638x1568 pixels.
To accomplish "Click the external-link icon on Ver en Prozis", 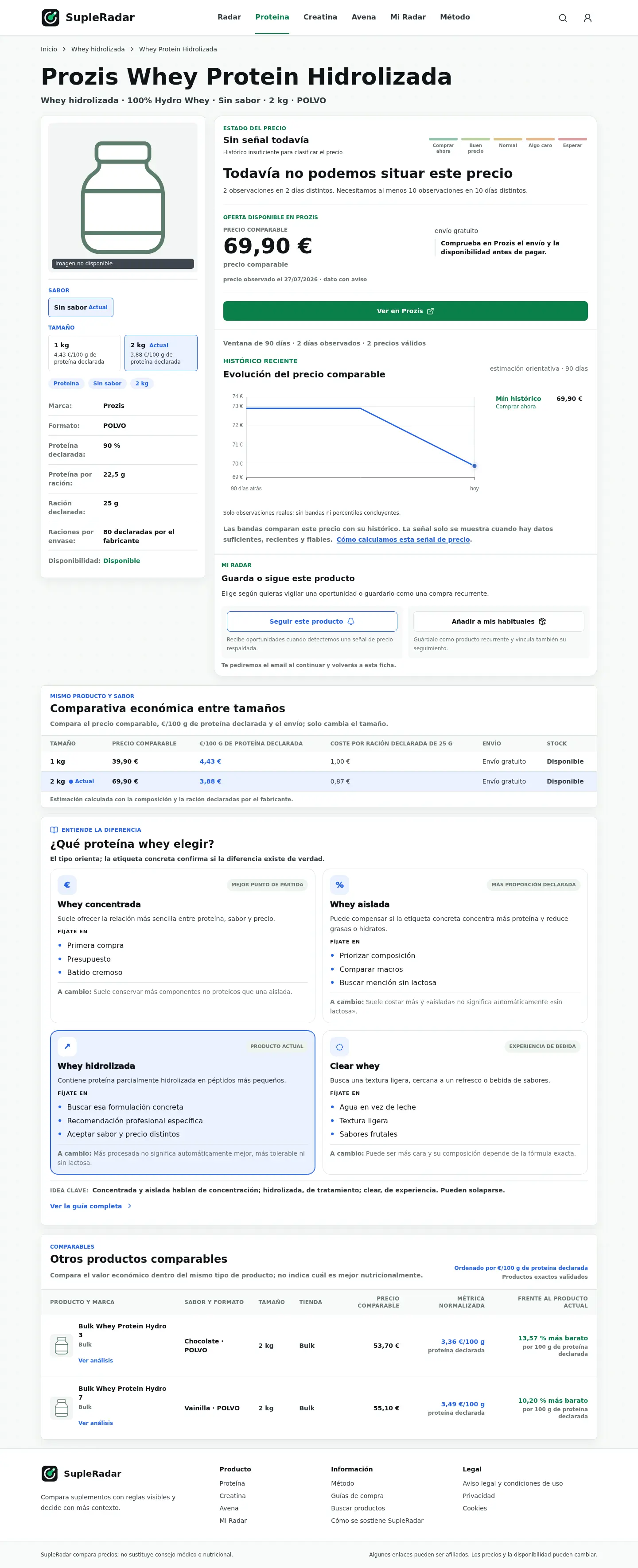I will (x=430, y=311).
